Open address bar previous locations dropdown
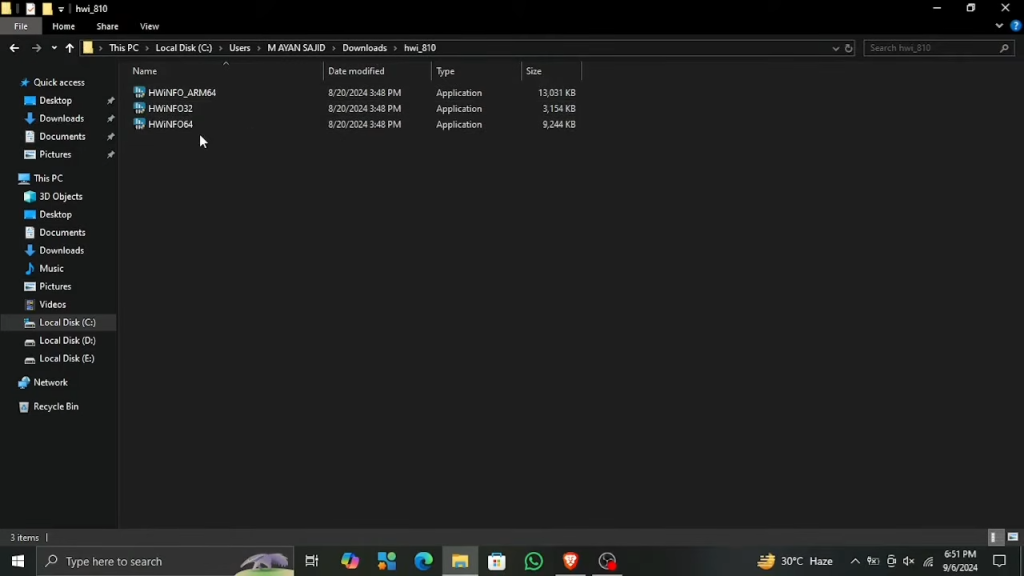The image size is (1024, 576). [835, 48]
